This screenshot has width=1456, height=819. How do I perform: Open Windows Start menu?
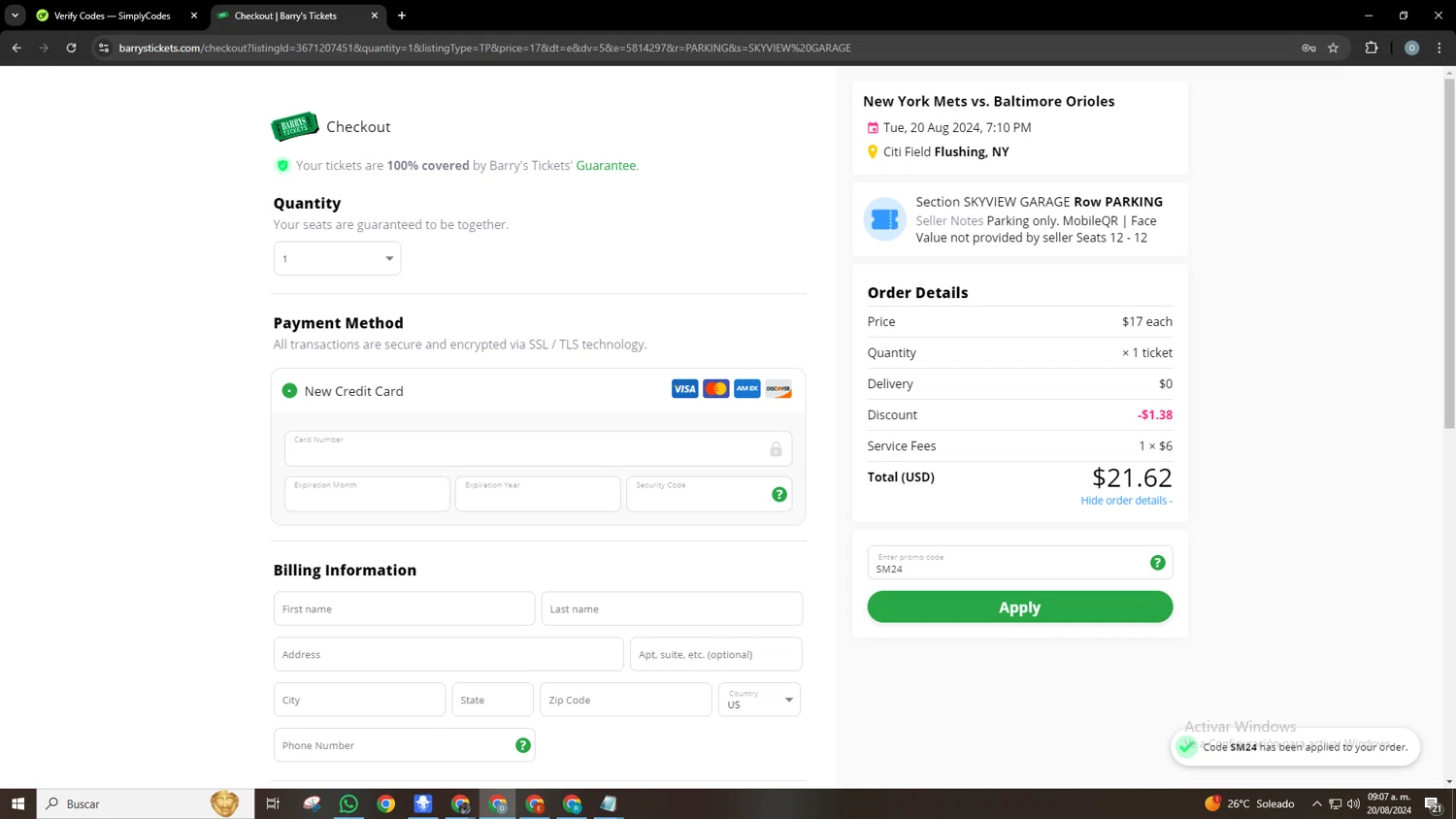[x=17, y=803]
